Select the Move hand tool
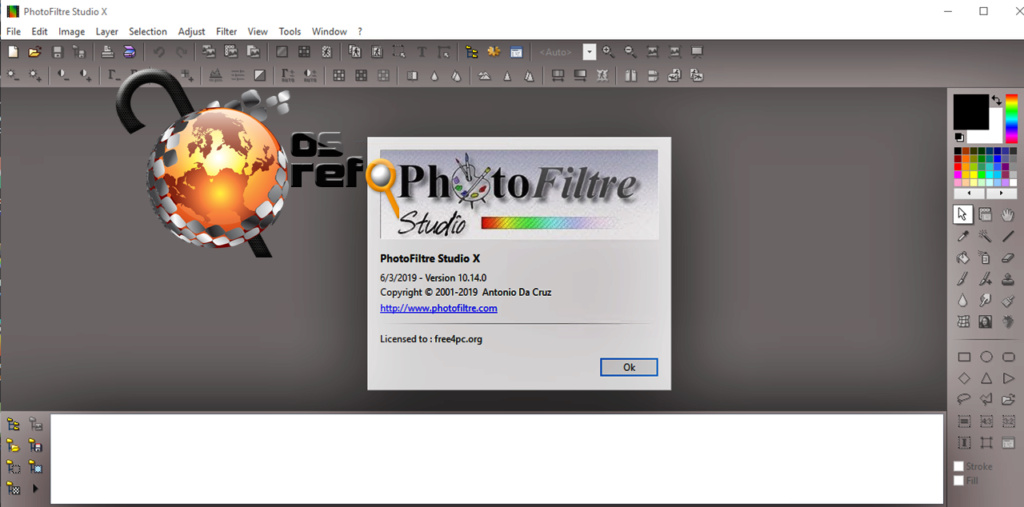 [1008, 214]
